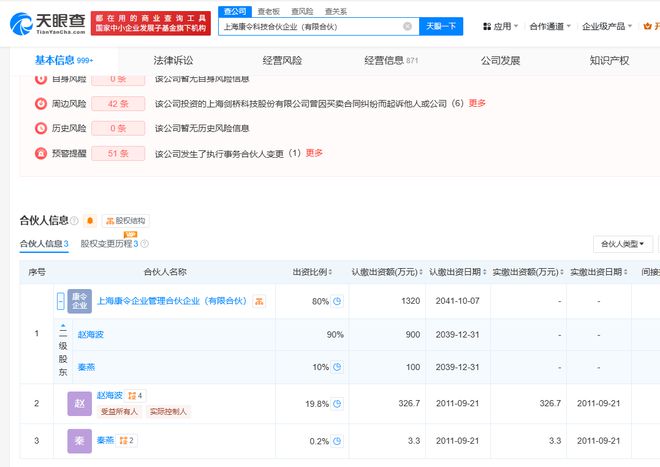The image size is (660, 467).
Task: Click the pie icon next to 19.8%
Action: click(x=337, y=404)
